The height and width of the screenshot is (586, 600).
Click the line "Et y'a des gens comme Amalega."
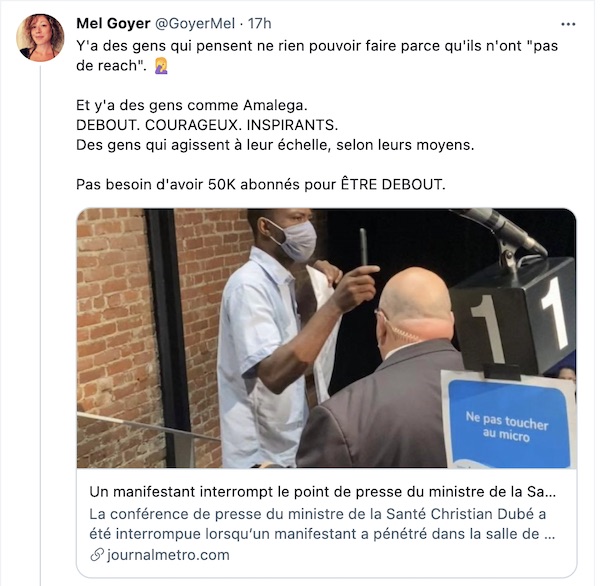tap(192, 105)
